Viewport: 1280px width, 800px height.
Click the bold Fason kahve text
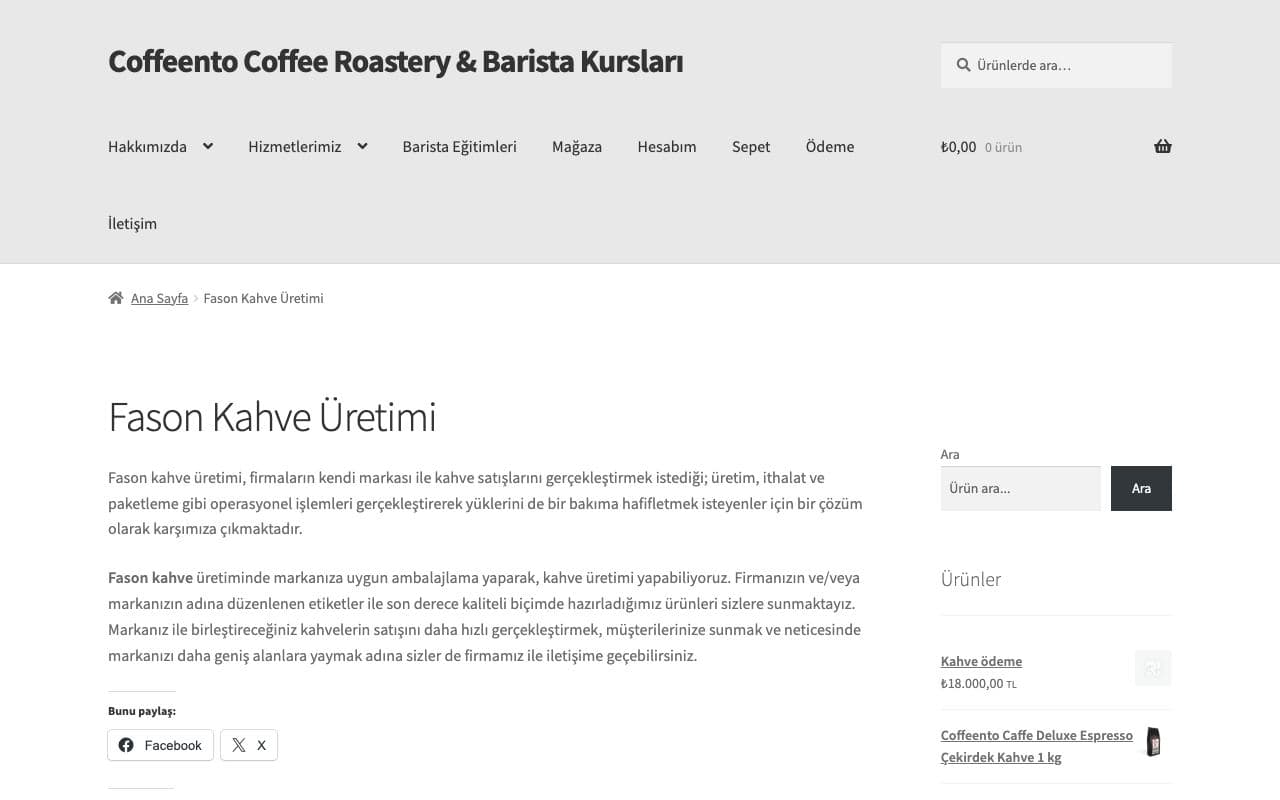pyautogui.click(x=150, y=578)
